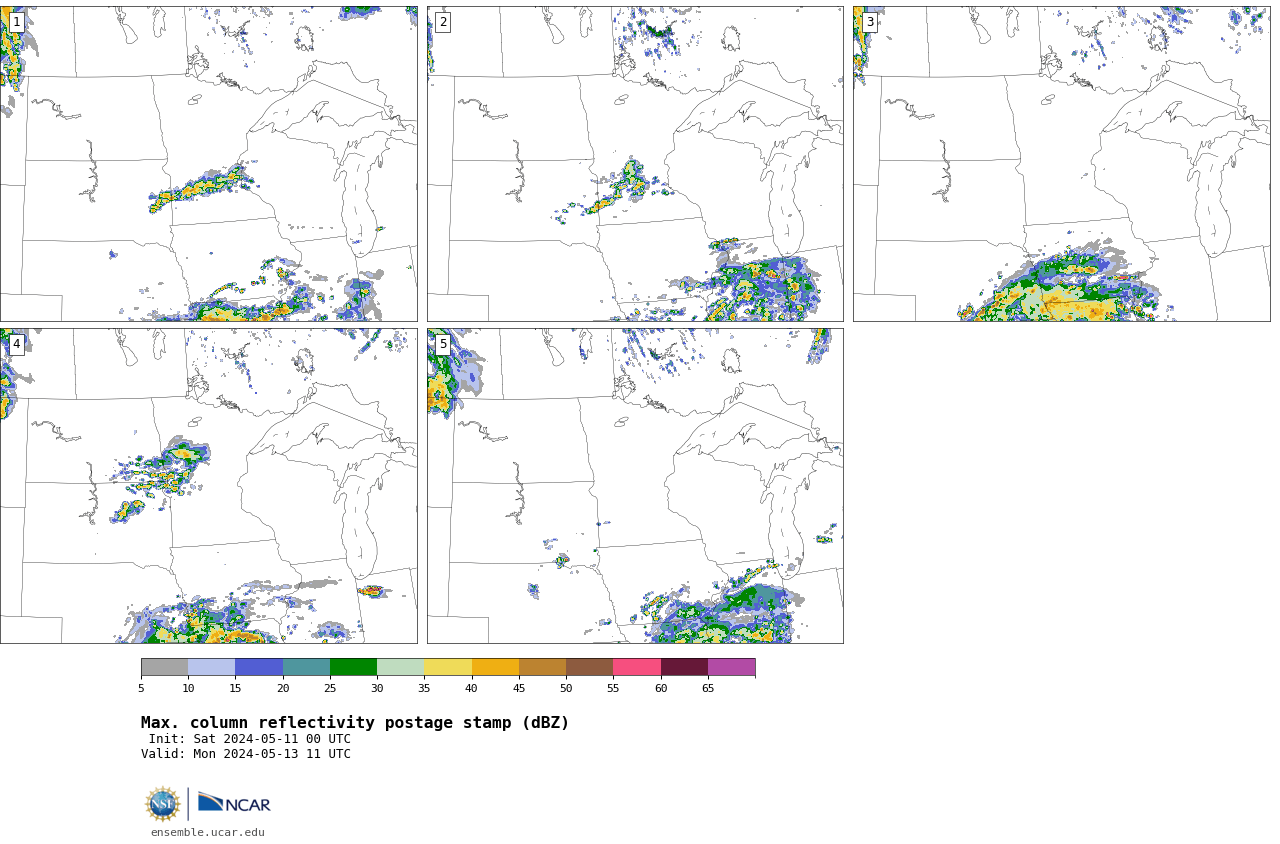1280x844 pixels.
Task: Click the teal 20-25 dBZ swatch
Action: coord(306,667)
